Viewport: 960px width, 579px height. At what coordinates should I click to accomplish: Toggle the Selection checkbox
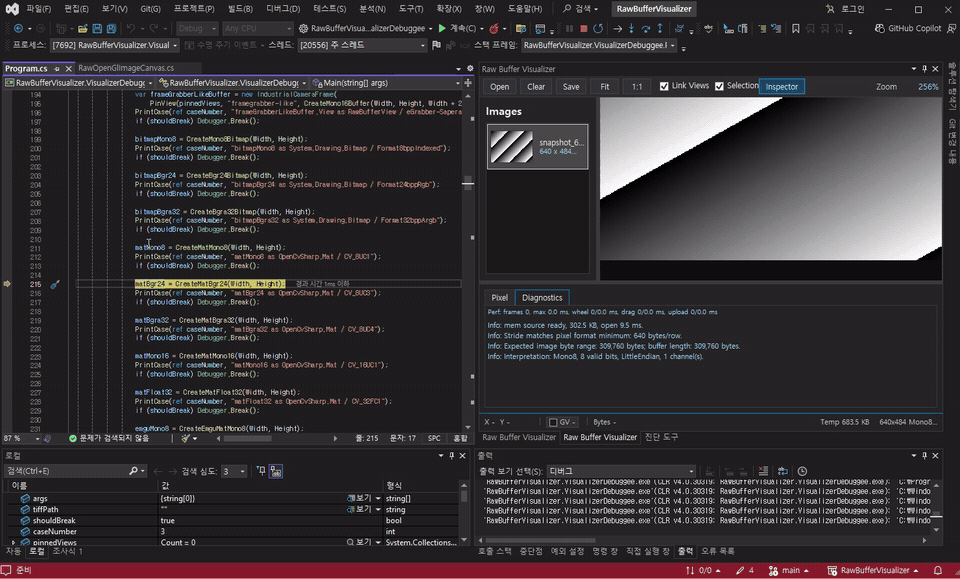pos(719,86)
